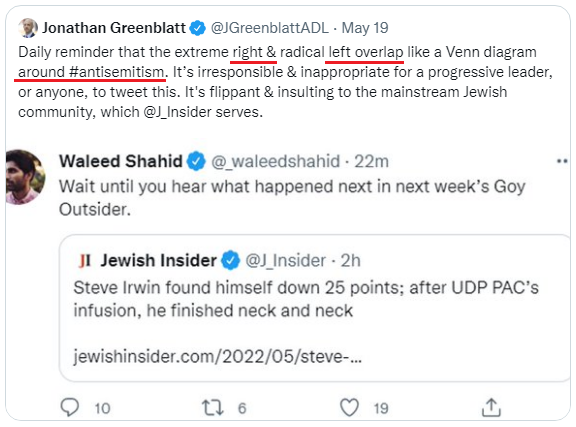
Task: Click the @_waleedshahid handle
Action: pos(276,161)
